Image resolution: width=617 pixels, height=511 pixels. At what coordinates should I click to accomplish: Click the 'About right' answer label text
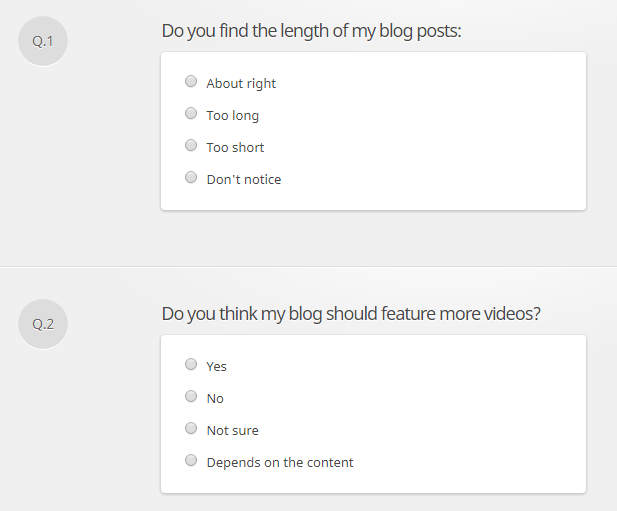coord(241,84)
